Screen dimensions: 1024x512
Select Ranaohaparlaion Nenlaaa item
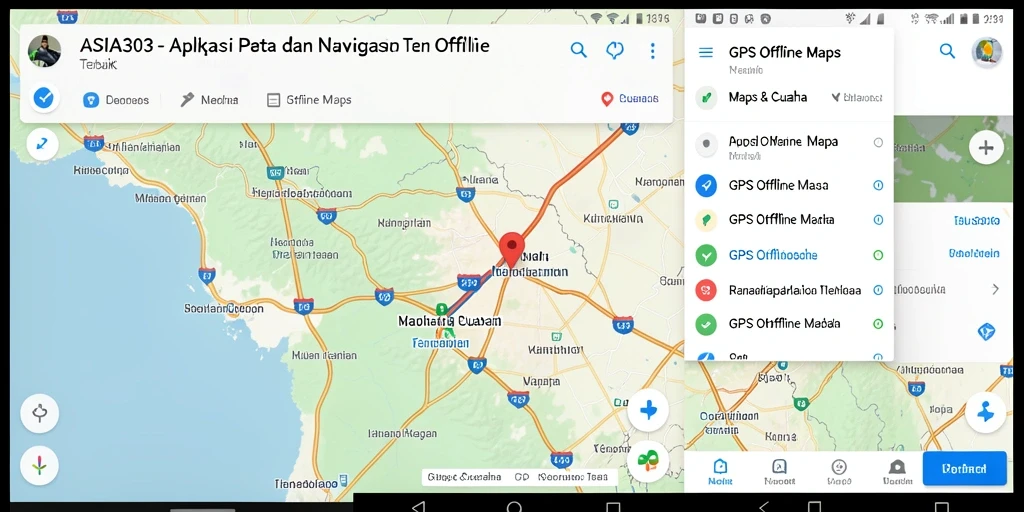point(788,289)
